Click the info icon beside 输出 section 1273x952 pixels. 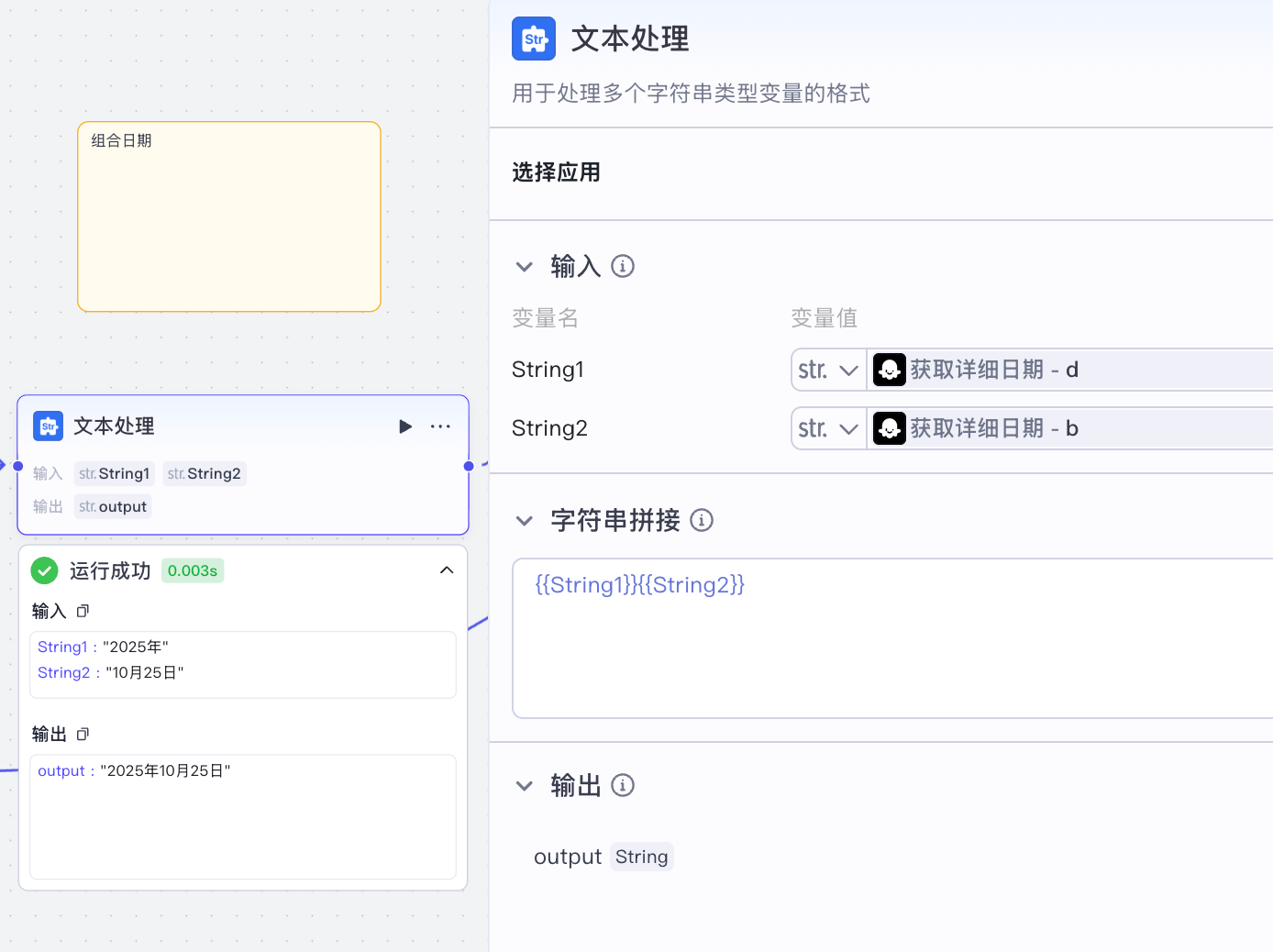623,785
